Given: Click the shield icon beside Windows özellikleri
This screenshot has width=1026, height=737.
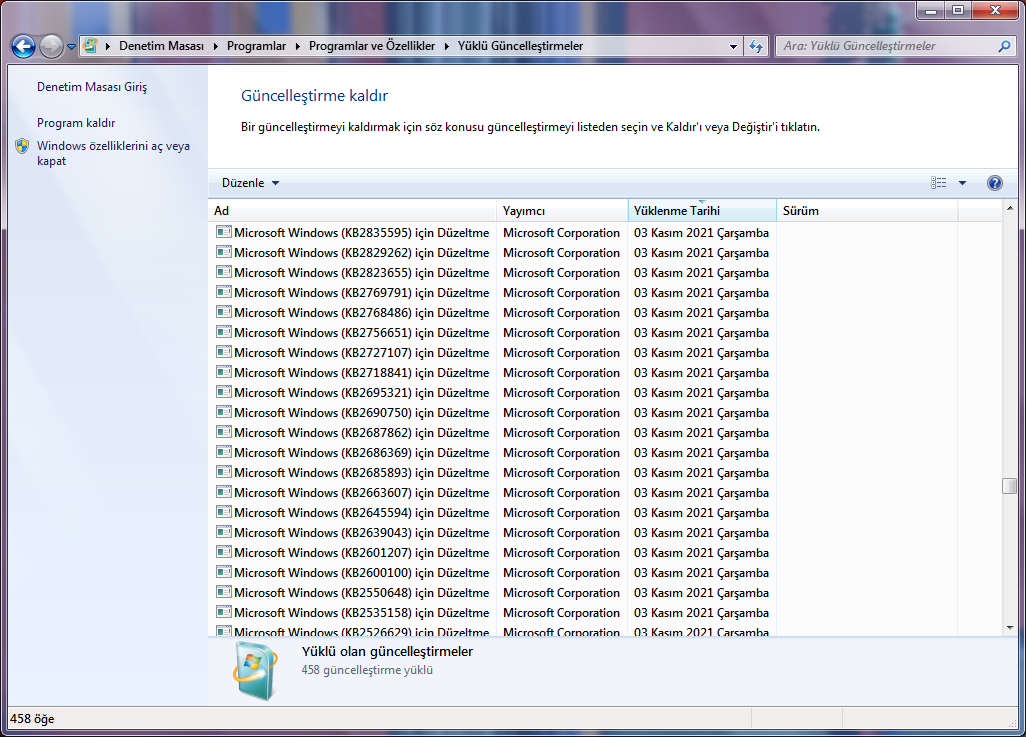Looking at the screenshot, I should point(22,146).
